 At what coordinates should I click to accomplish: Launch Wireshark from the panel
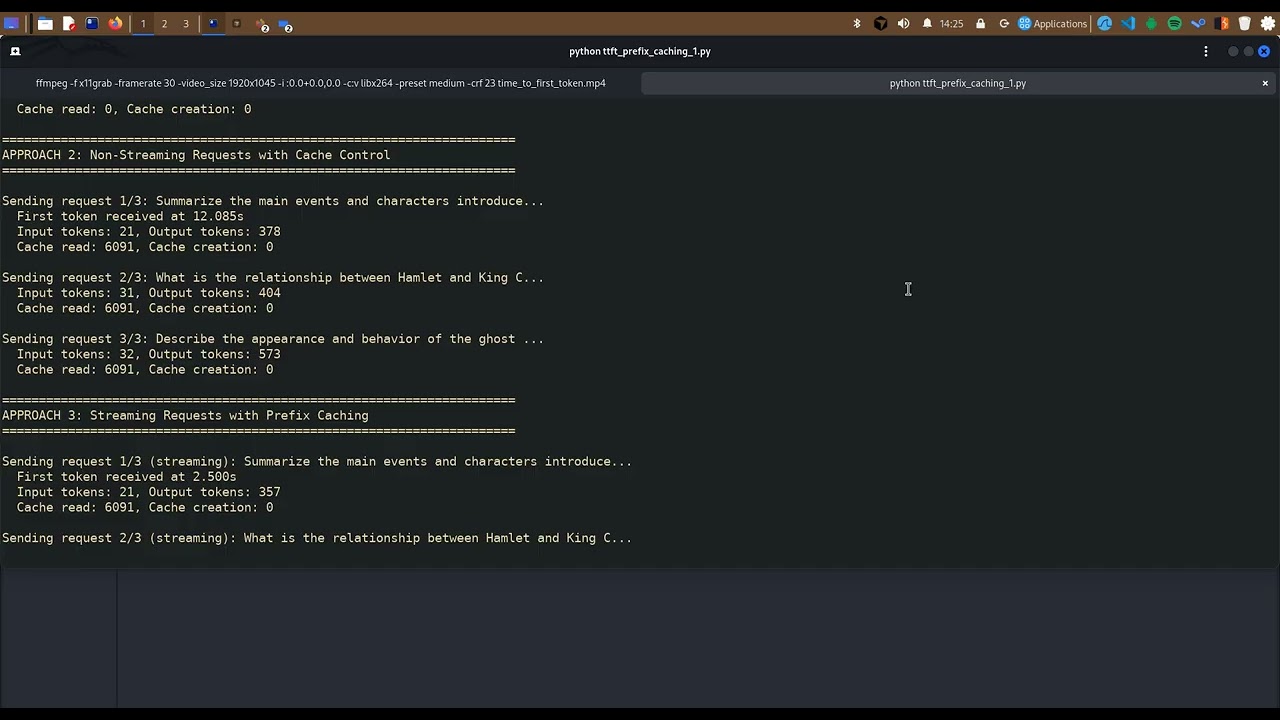click(1104, 23)
